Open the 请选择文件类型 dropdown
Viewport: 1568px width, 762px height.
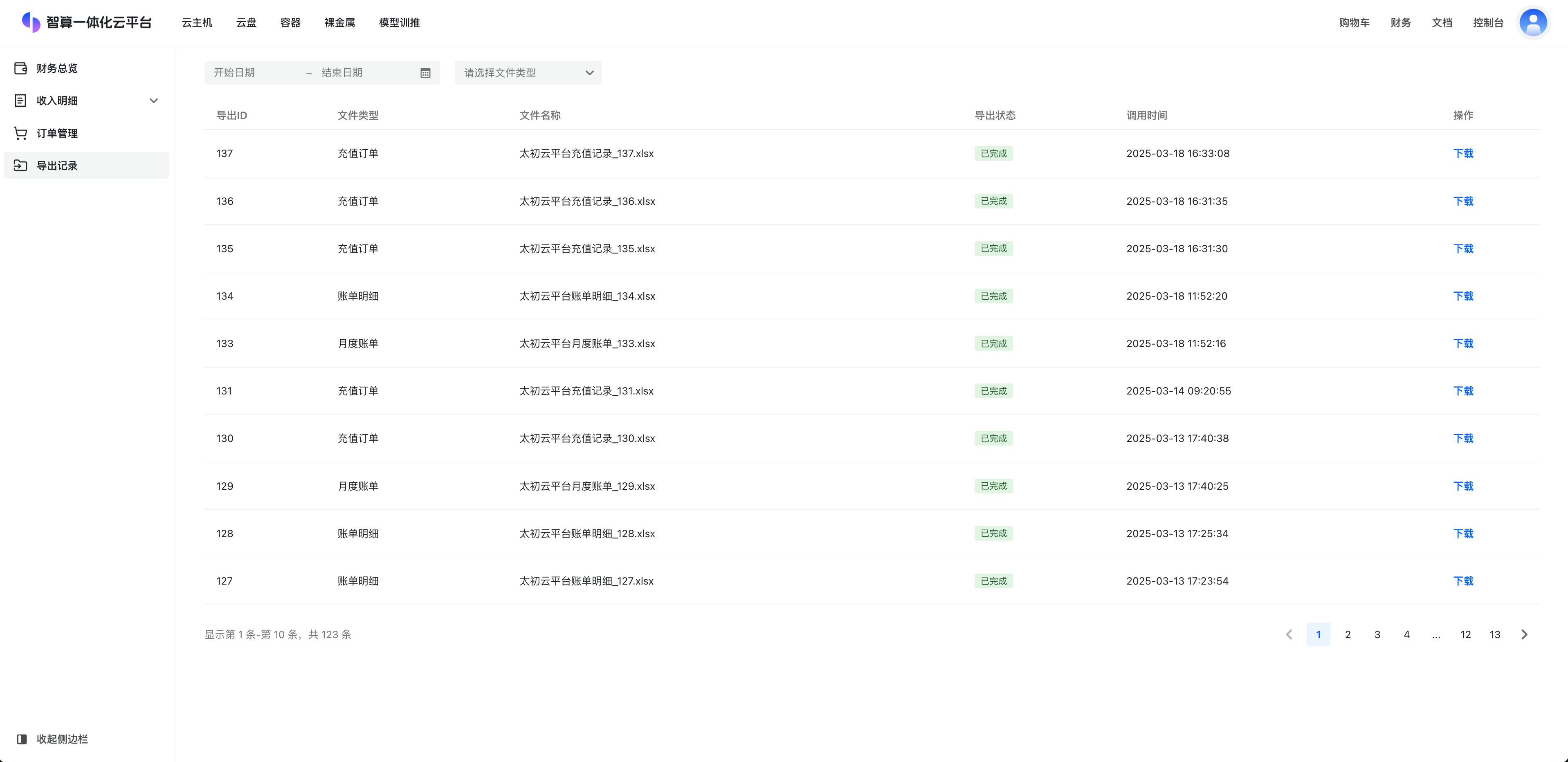[x=528, y=73]
